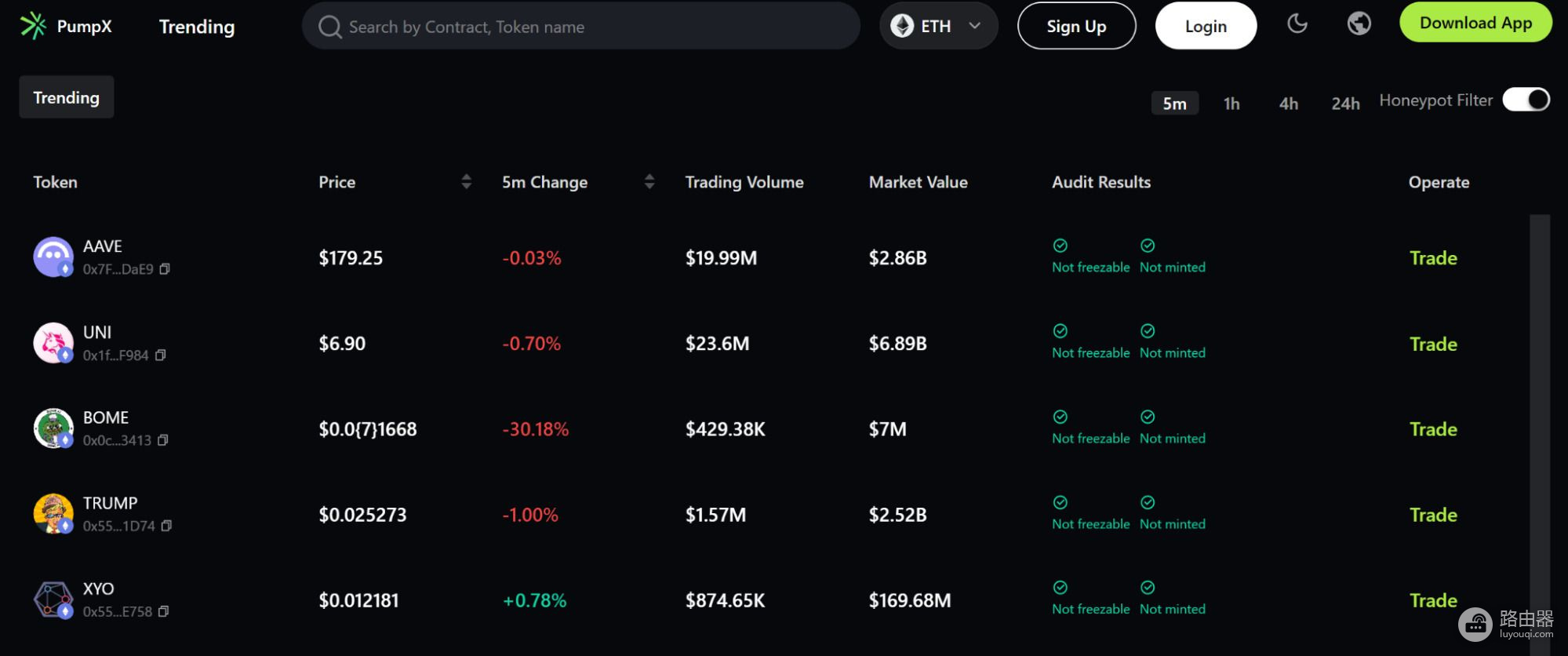Click AAVE Not freezable check icon

pos(1060,246)
